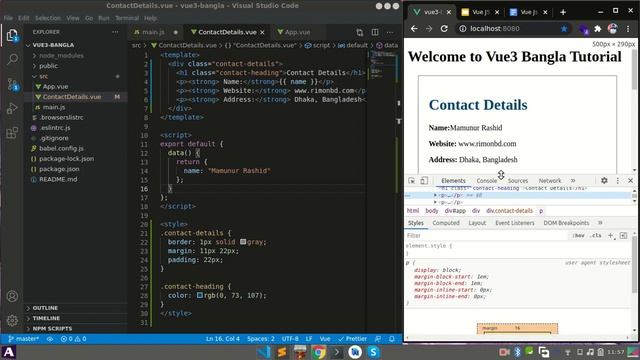The width and height of the screenshot is (640, 360).
Task: Open editor More Actions ellipsis
Action: point(390,32)
